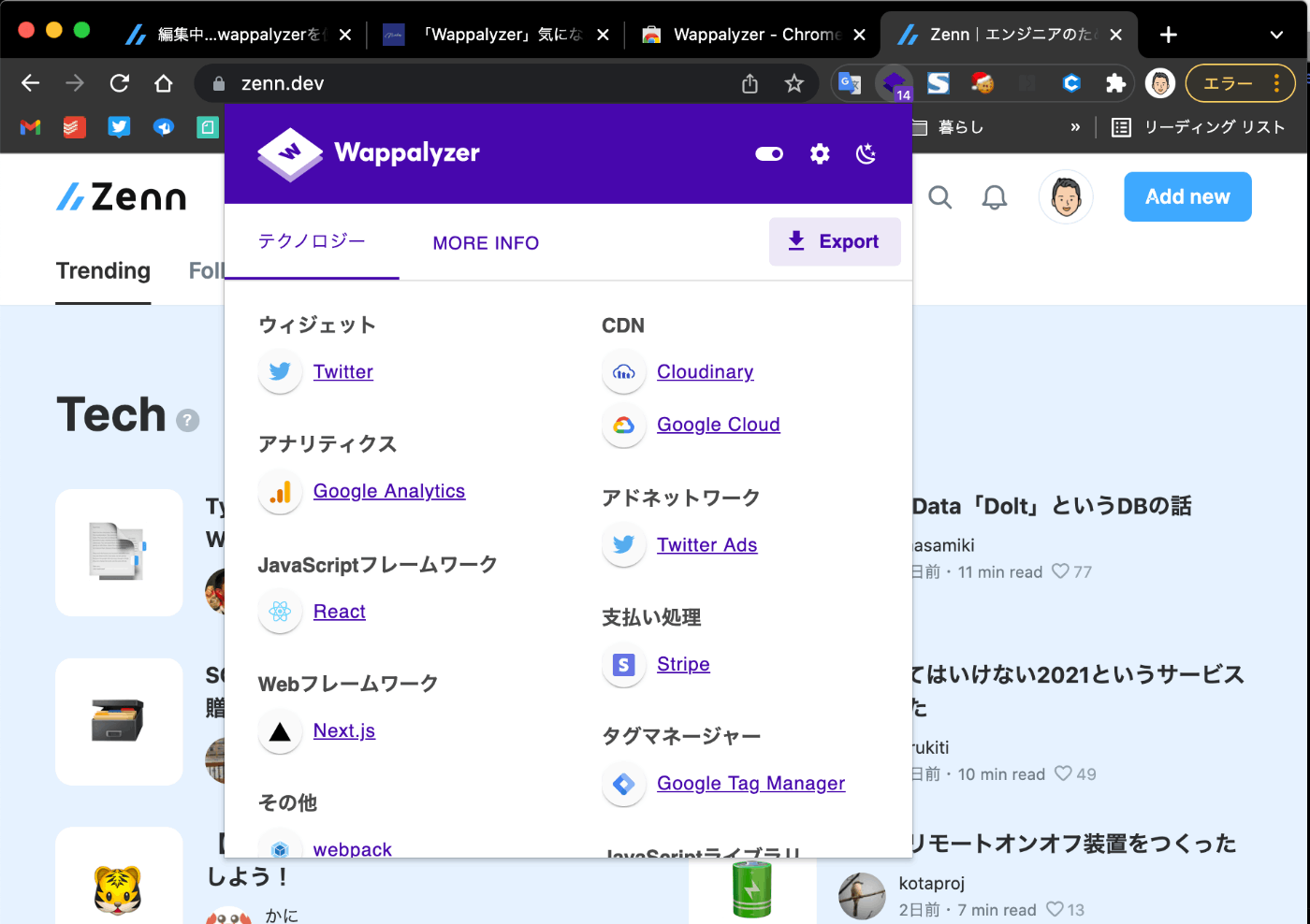Open the Cloudinary CDN link
The width and height of the screenshot is (1310, 924).
pyautogui.click(x=706, y=371)
